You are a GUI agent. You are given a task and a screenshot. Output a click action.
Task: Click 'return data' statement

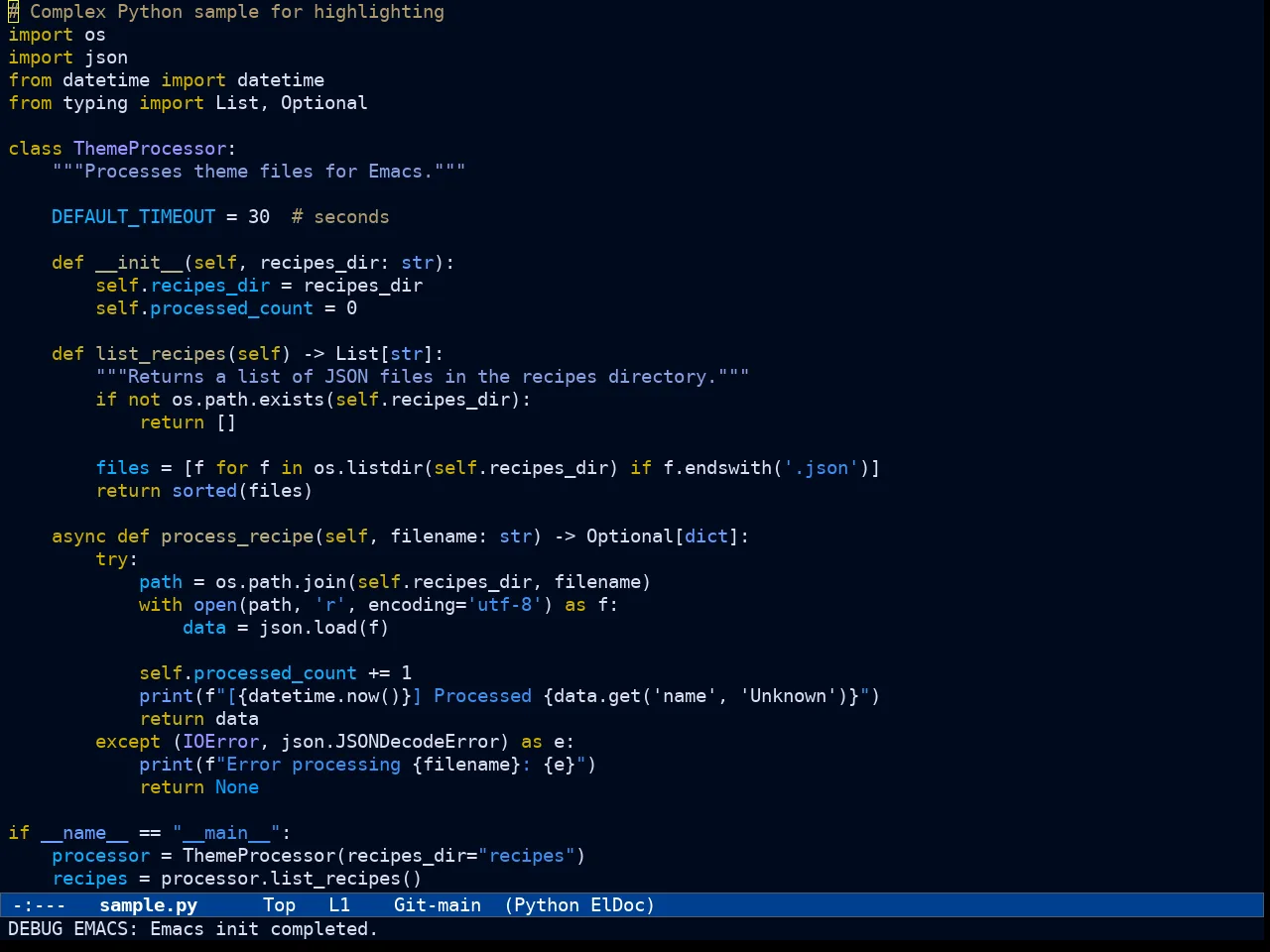coord(198,719)
